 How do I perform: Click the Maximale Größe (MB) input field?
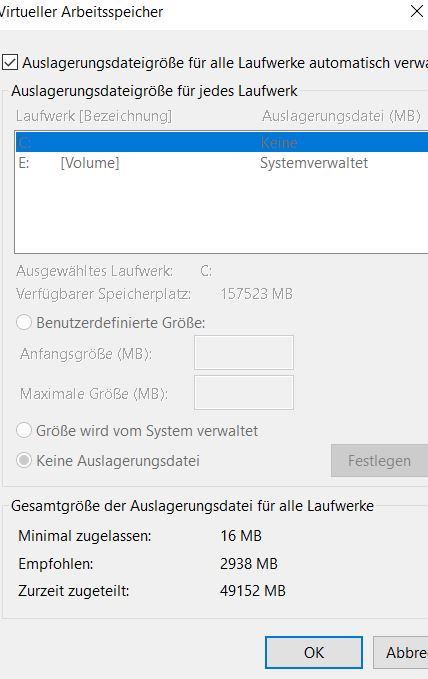pyautogui.click(x=244, y=393)
